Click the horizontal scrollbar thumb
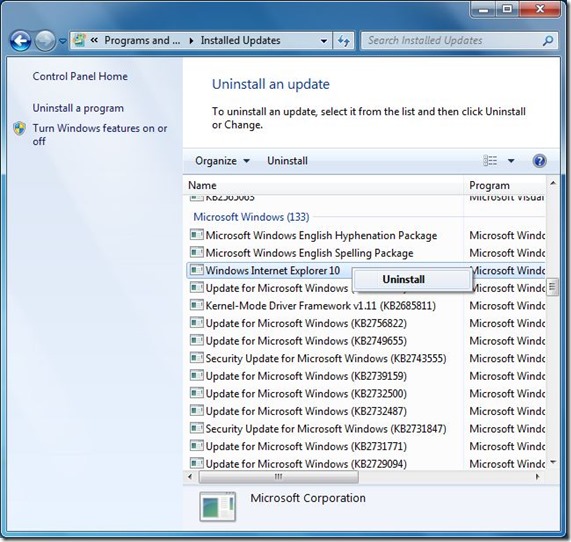 pos(279,476)
